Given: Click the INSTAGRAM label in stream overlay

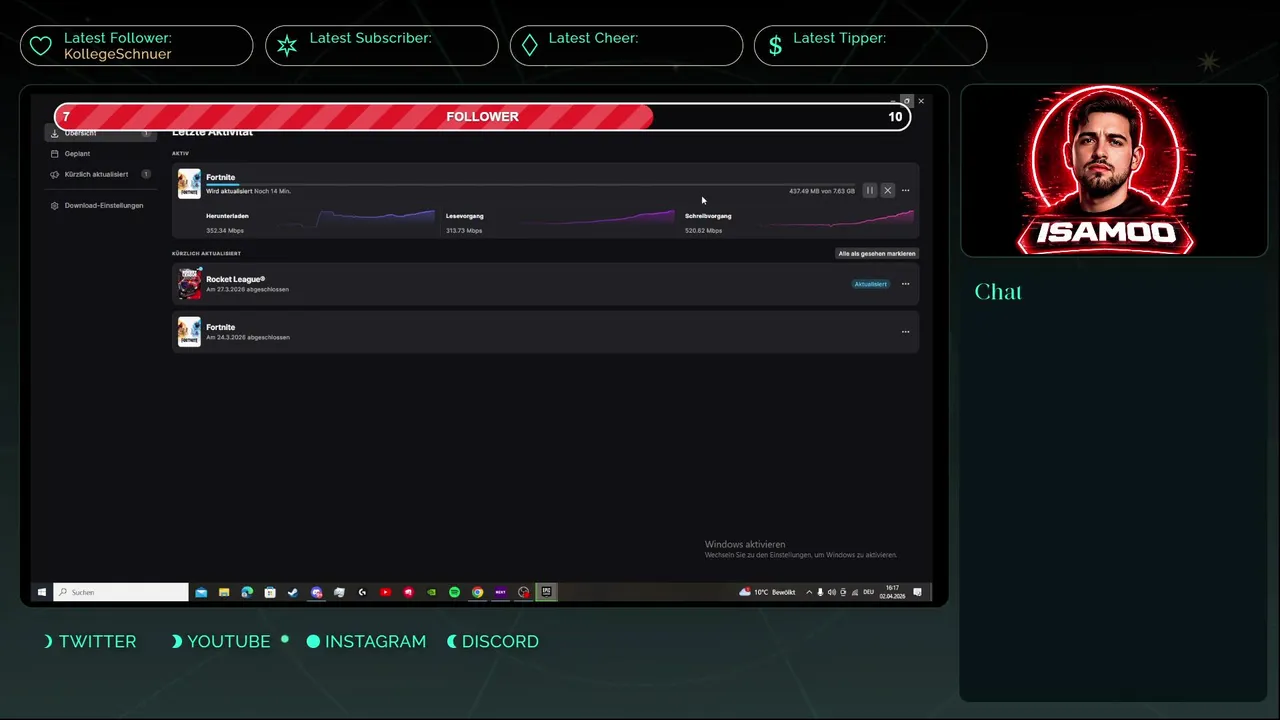Looking at the screenshot, I should click(375, 641).
